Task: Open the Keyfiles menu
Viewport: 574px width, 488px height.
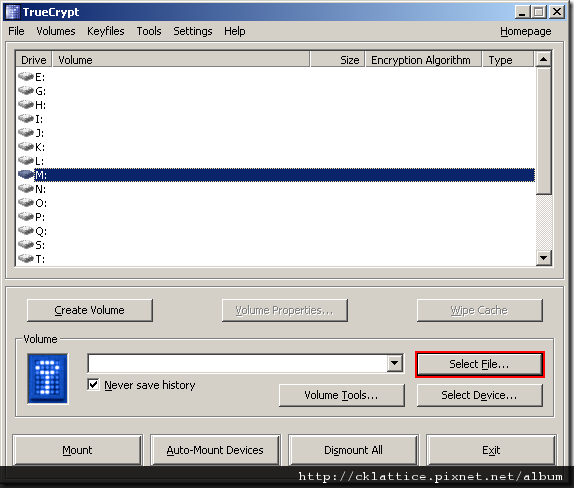Action: [106, 31]
